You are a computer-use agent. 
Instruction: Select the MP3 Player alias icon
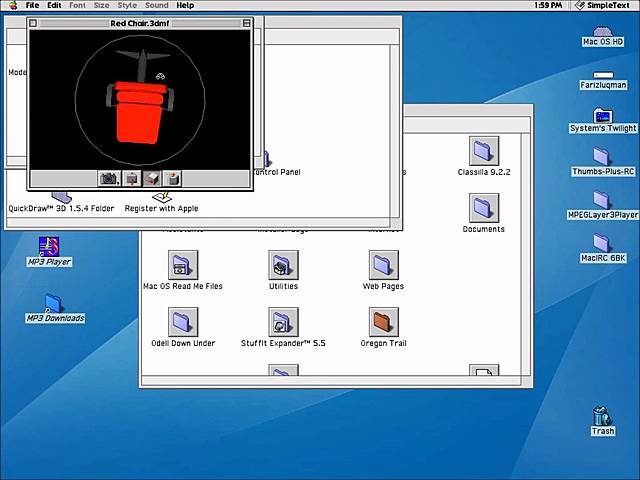[x=49, y=251]
